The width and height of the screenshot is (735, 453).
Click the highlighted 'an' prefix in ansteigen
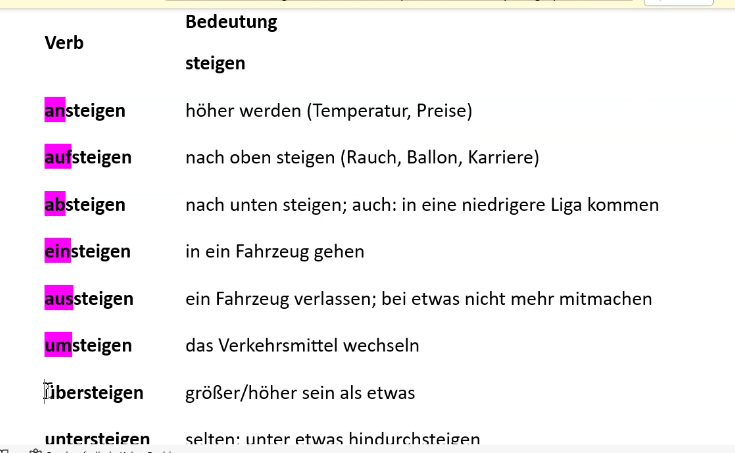[x=55, y=110]
